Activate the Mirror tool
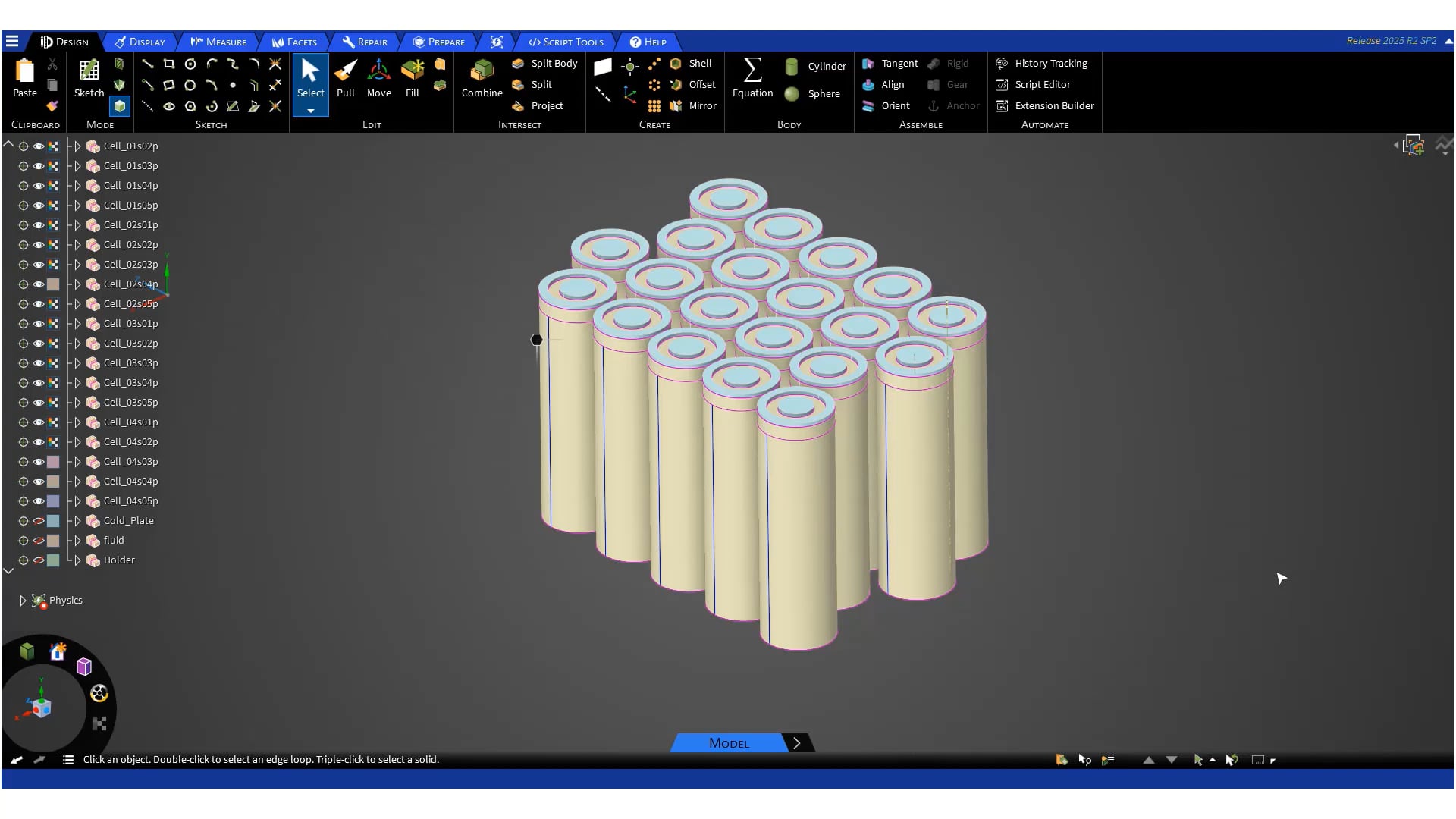The image size is (1456, 819). 692,106
